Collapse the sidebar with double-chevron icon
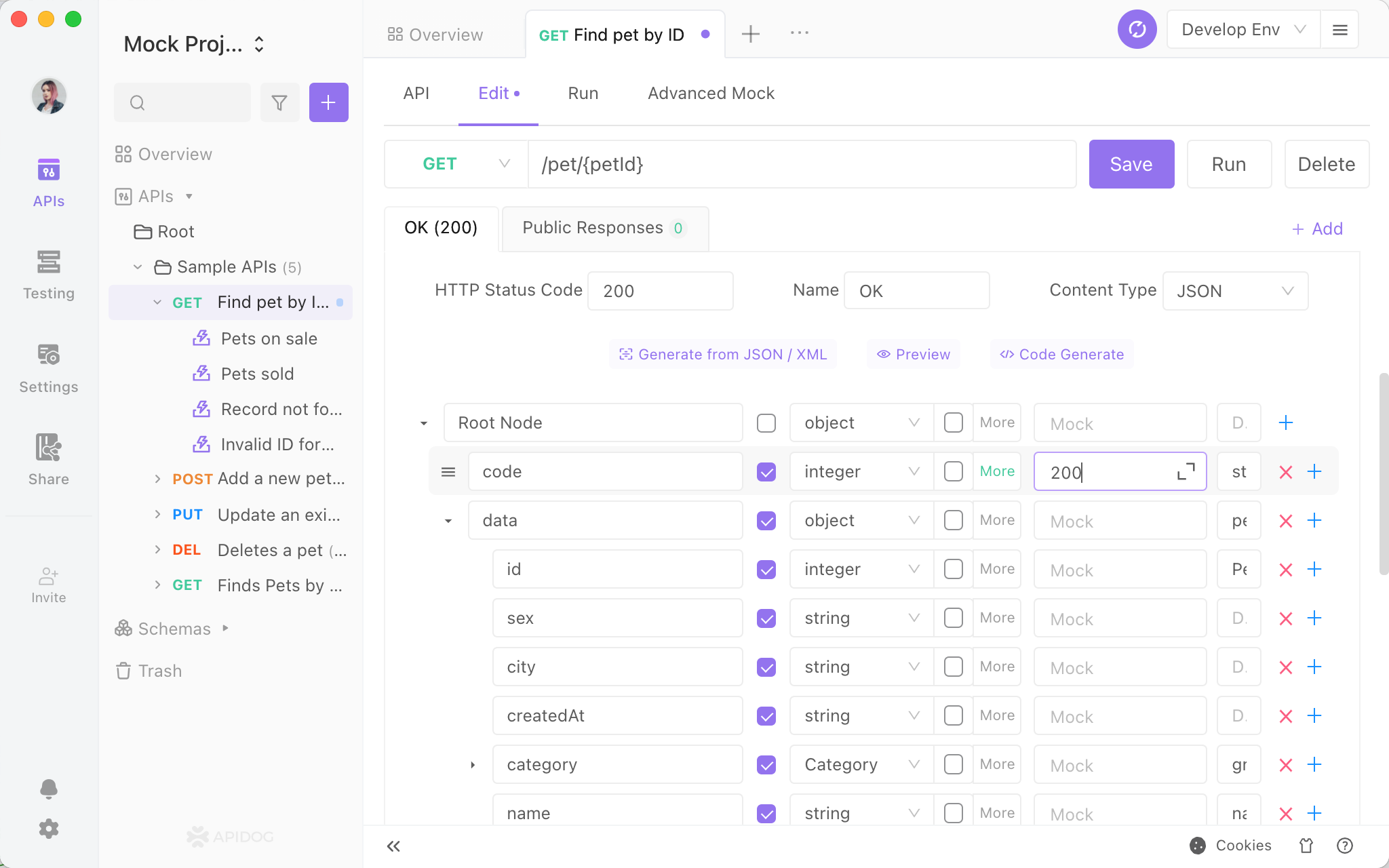Screen dimensions: 1389x868 tap(393, 846)
